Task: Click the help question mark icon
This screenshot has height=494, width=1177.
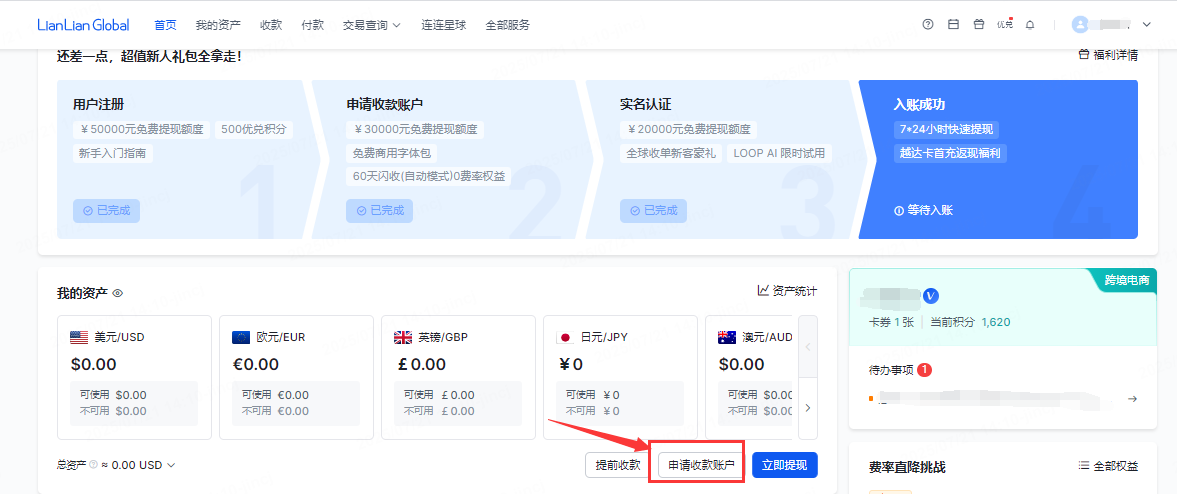Action: 928,25
